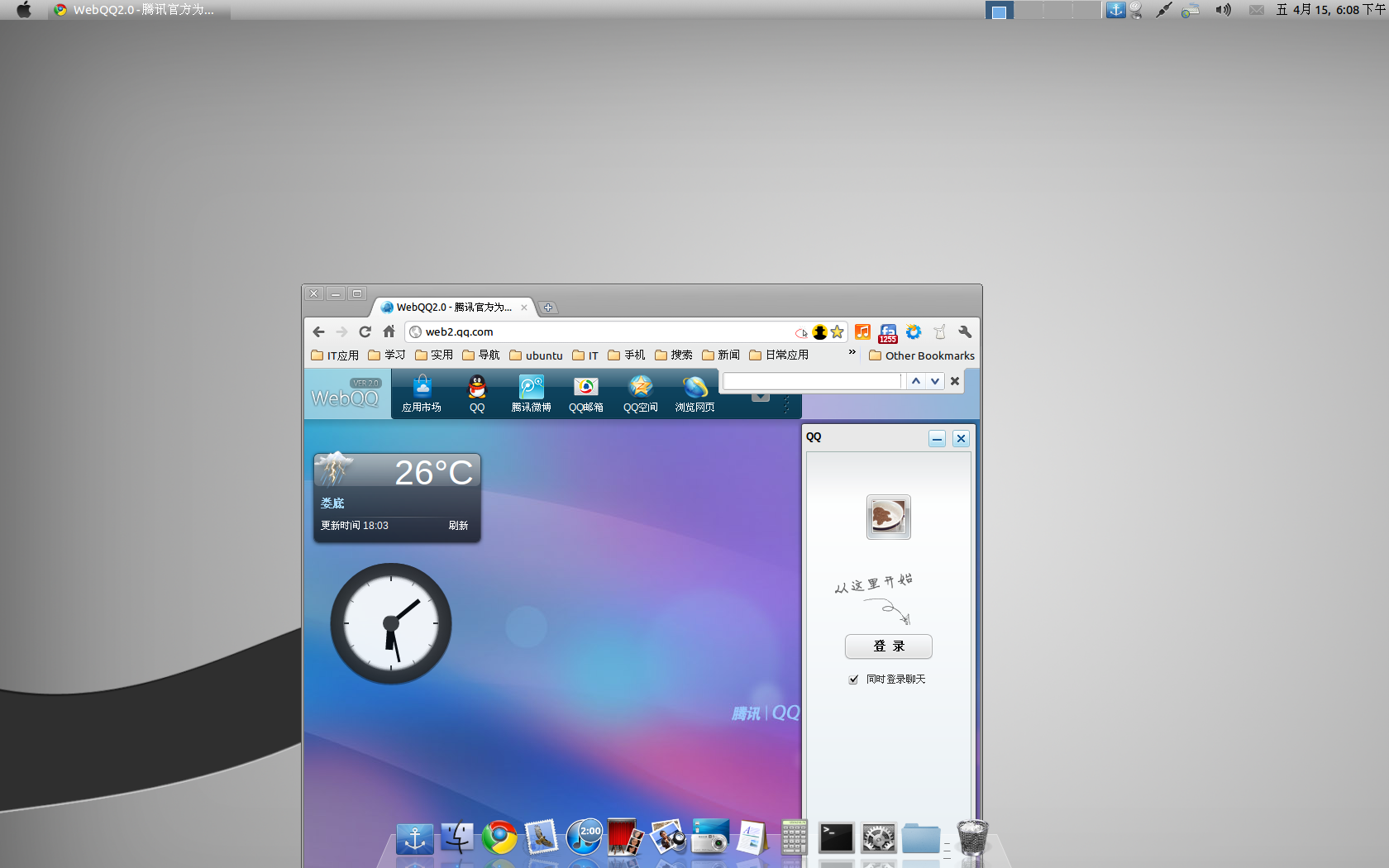Click the WebQQ logo
Screen dimensions: 1389x868
click(x=346, y=393)
